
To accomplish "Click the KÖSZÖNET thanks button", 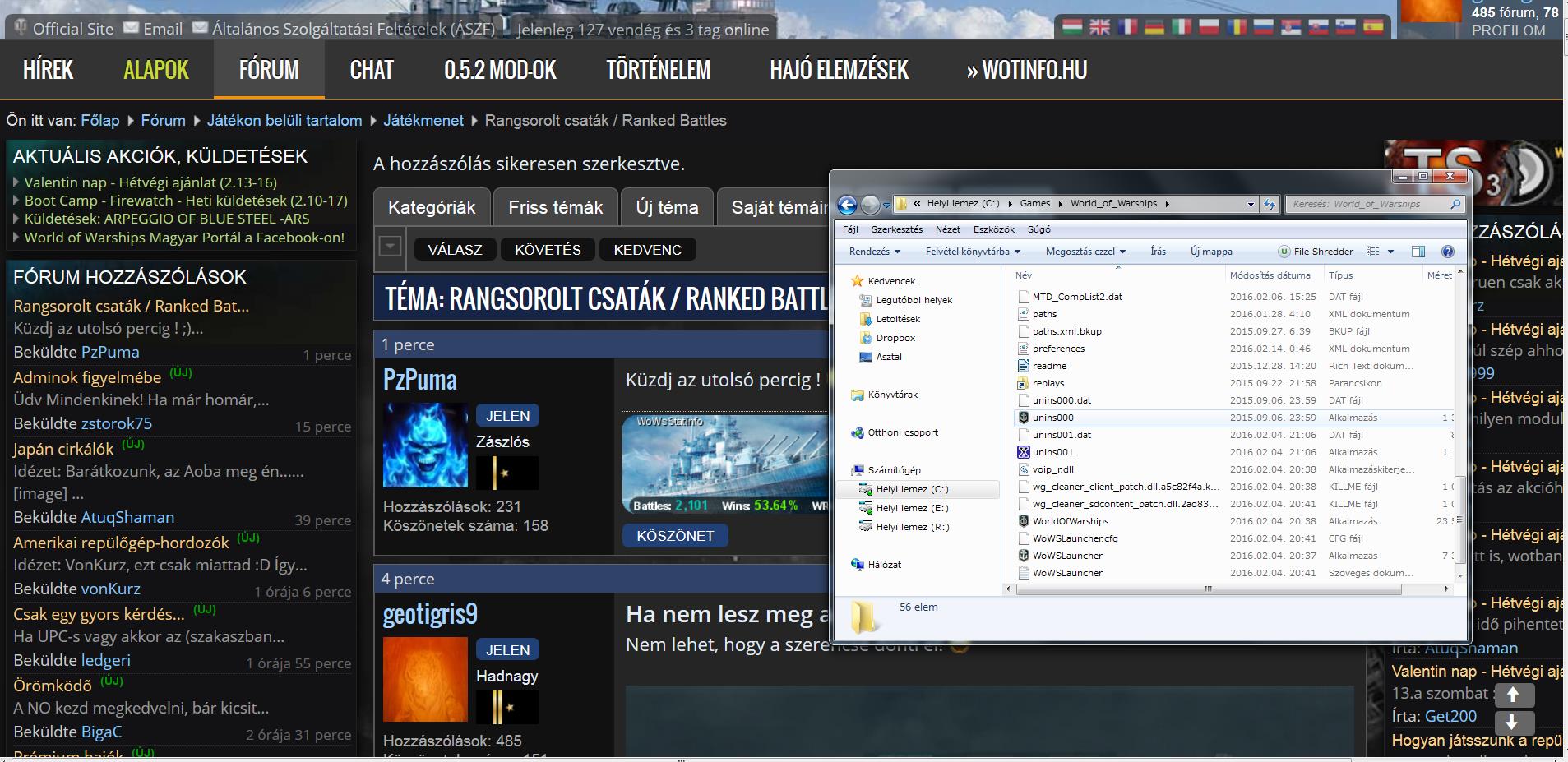I will (x=675, y=536).
